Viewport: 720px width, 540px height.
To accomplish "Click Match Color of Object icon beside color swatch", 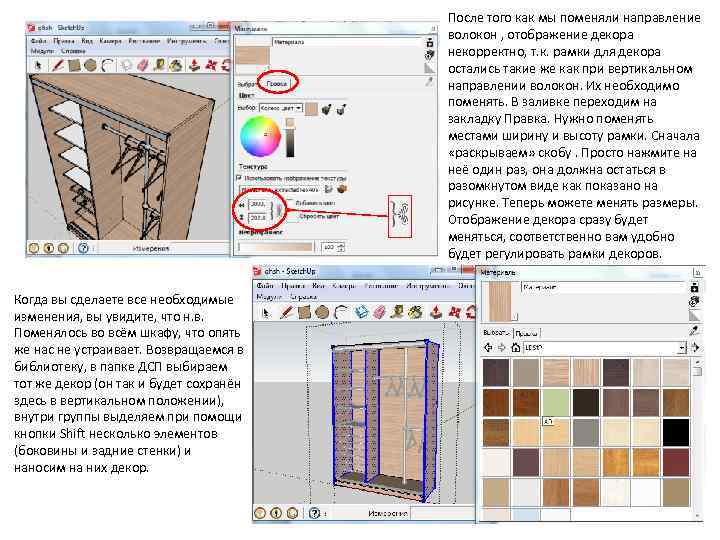I will pyautogui.click(x=326, y=109).
